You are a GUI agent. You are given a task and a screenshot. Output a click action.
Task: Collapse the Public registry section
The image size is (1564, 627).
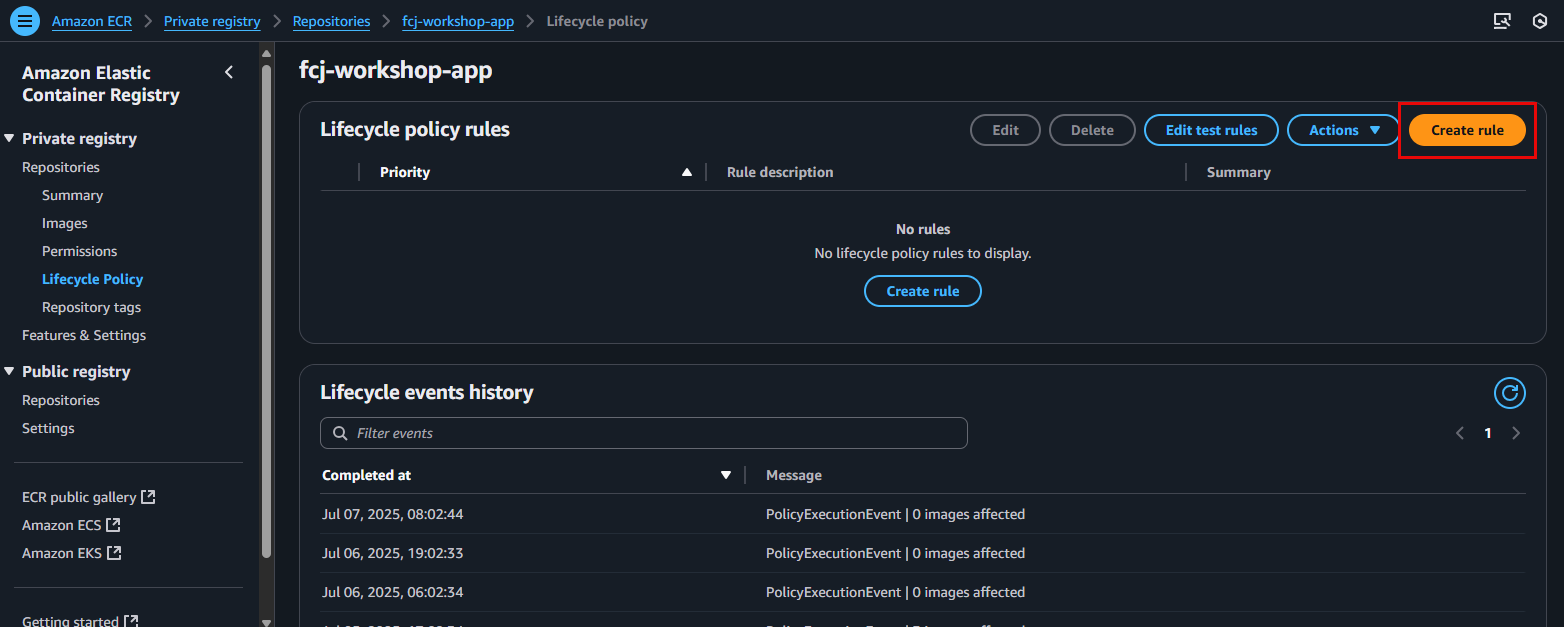click(x=10, y=372)
